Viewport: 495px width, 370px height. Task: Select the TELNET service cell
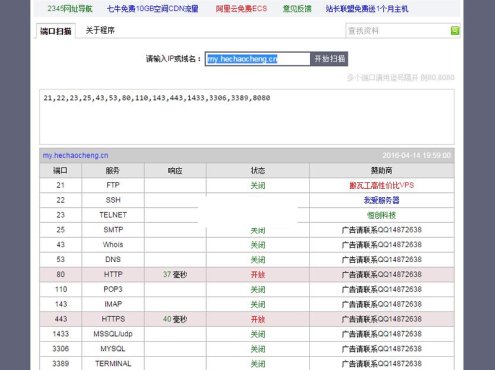113,215
